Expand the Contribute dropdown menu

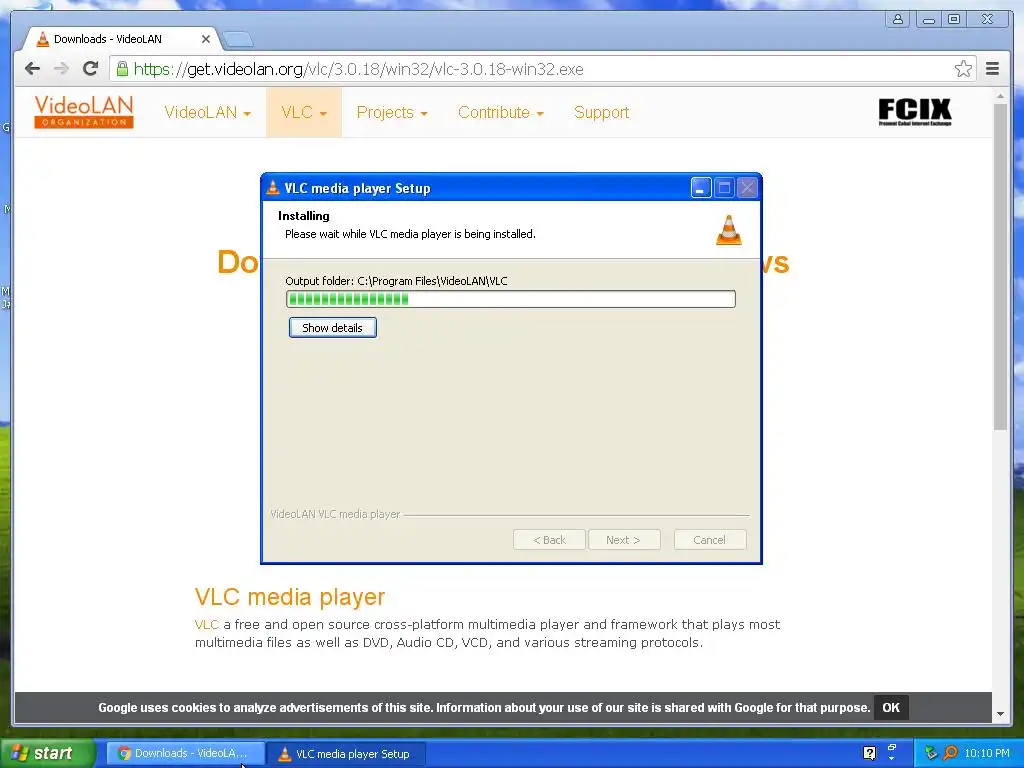pyautogui.click(x=500, y=112)
